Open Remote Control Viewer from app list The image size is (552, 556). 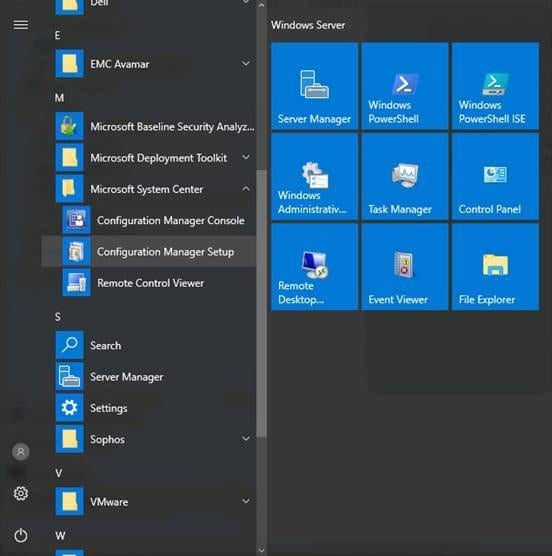tap(149, 283)
